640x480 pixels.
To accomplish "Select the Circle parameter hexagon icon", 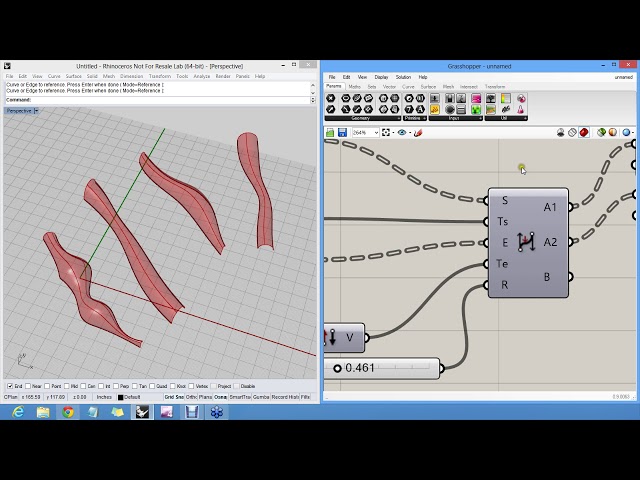I will pos(346,98).
